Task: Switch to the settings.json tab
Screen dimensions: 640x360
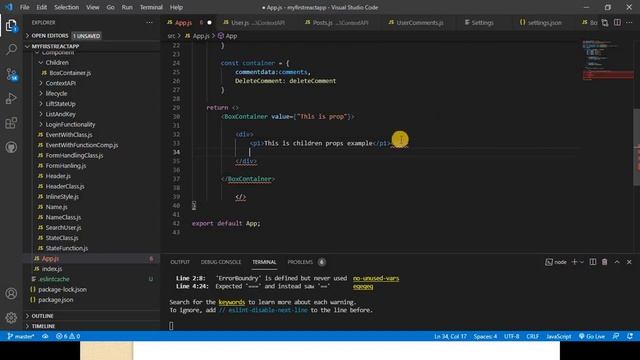Action: coord(540,23)
